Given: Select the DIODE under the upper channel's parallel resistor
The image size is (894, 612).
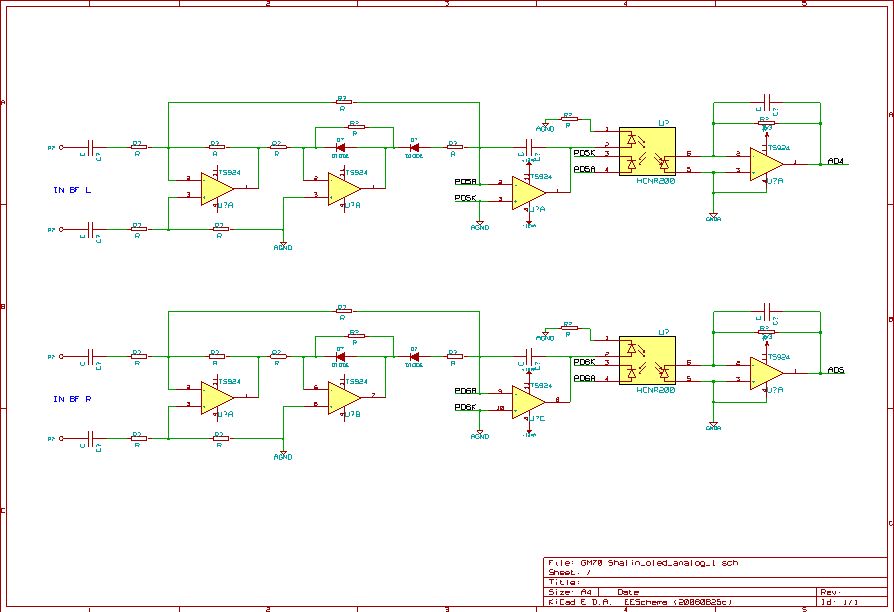Looking at the screenshot, I should 340,148.
